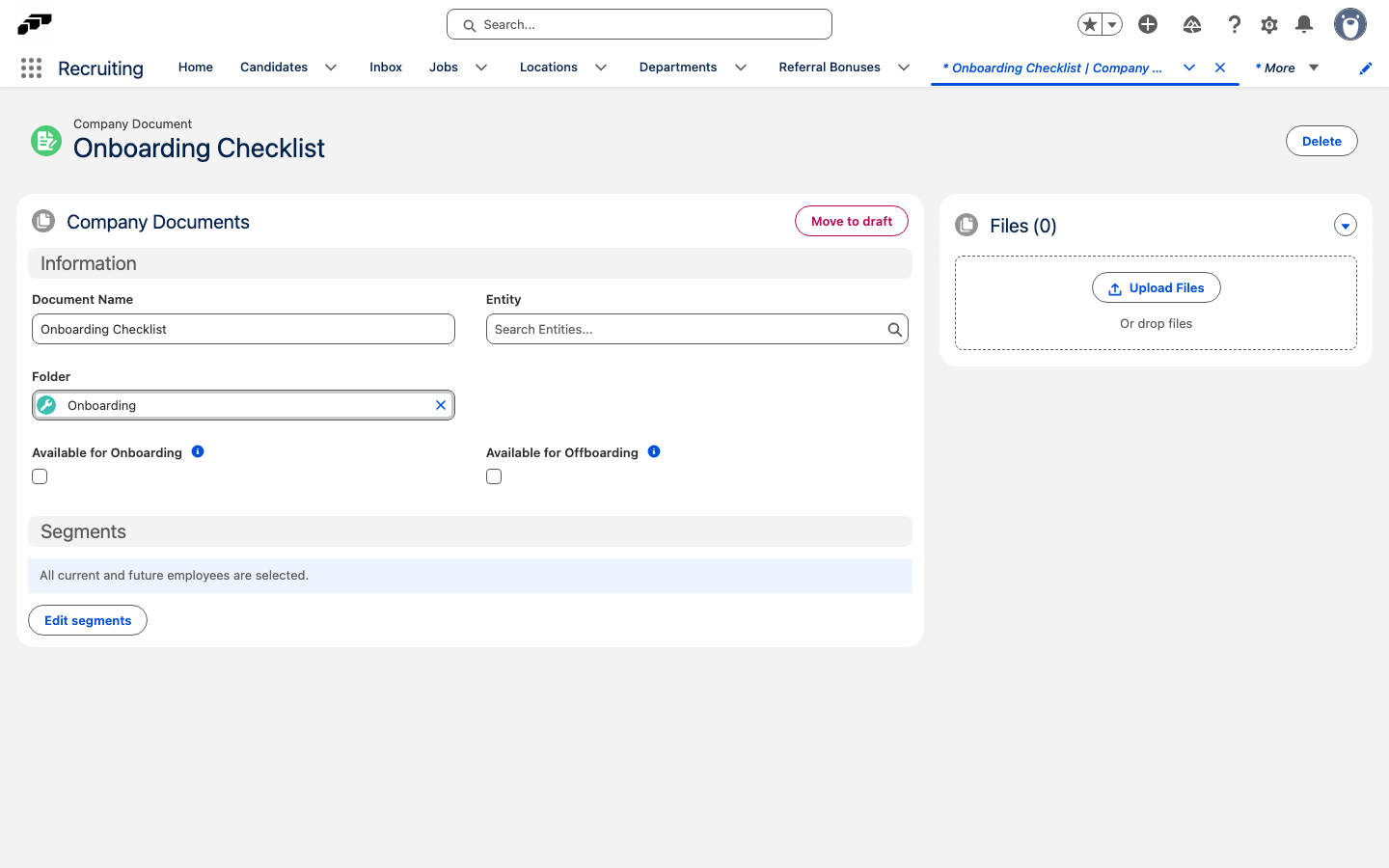Open Onboarding Checklist tab dropdown chevron
The width and height of the screenshot is (1389, 868).
point(1189,68)
